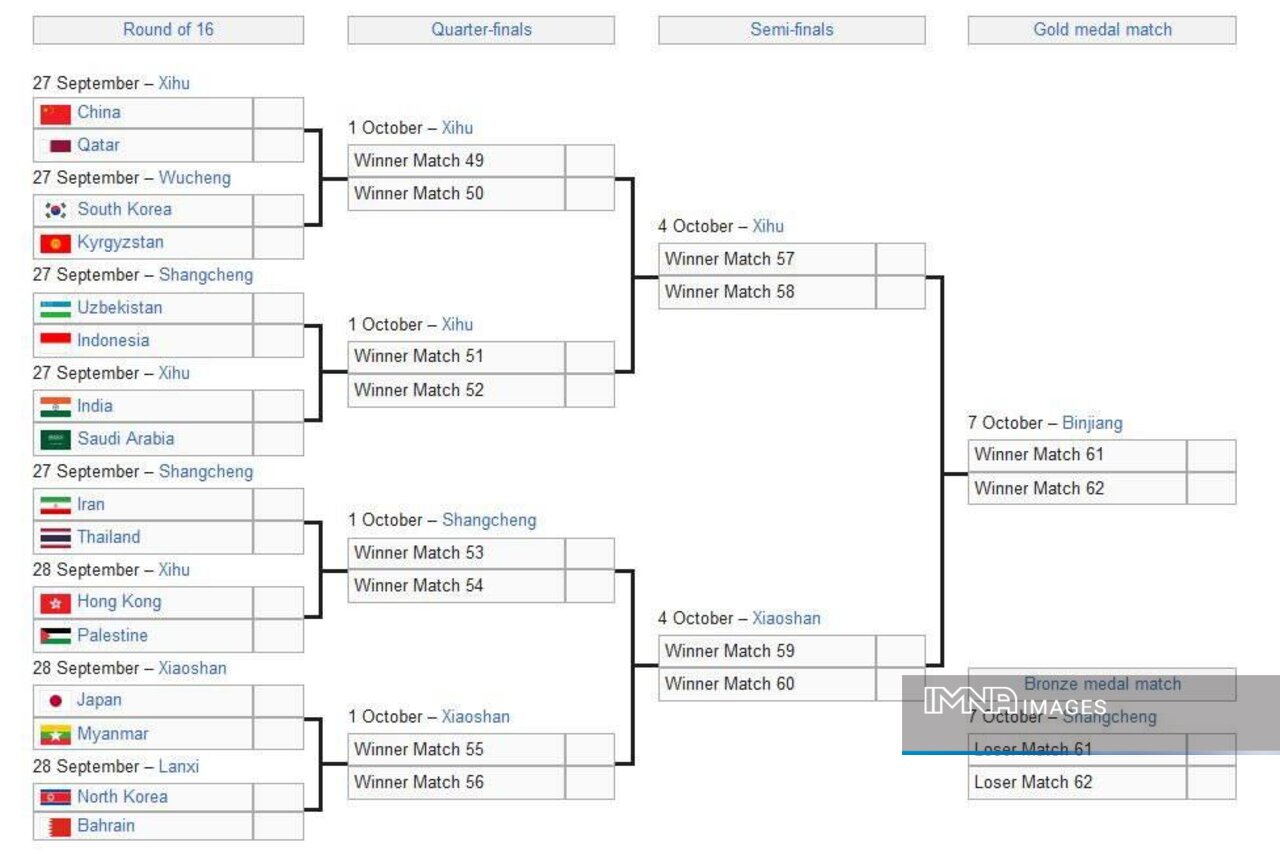
Task: Click the South Korea flag icon
Action: (x=55, y=210)
